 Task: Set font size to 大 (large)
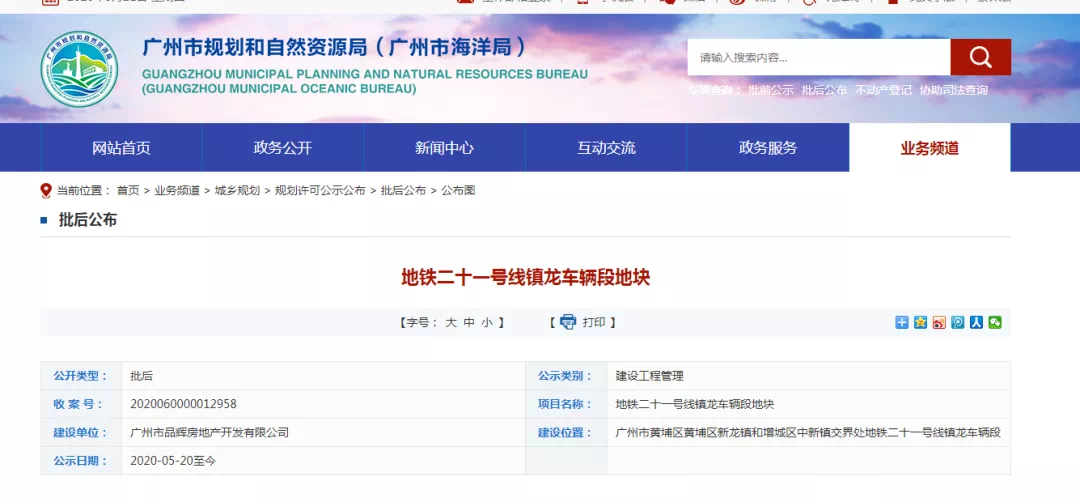451,322
